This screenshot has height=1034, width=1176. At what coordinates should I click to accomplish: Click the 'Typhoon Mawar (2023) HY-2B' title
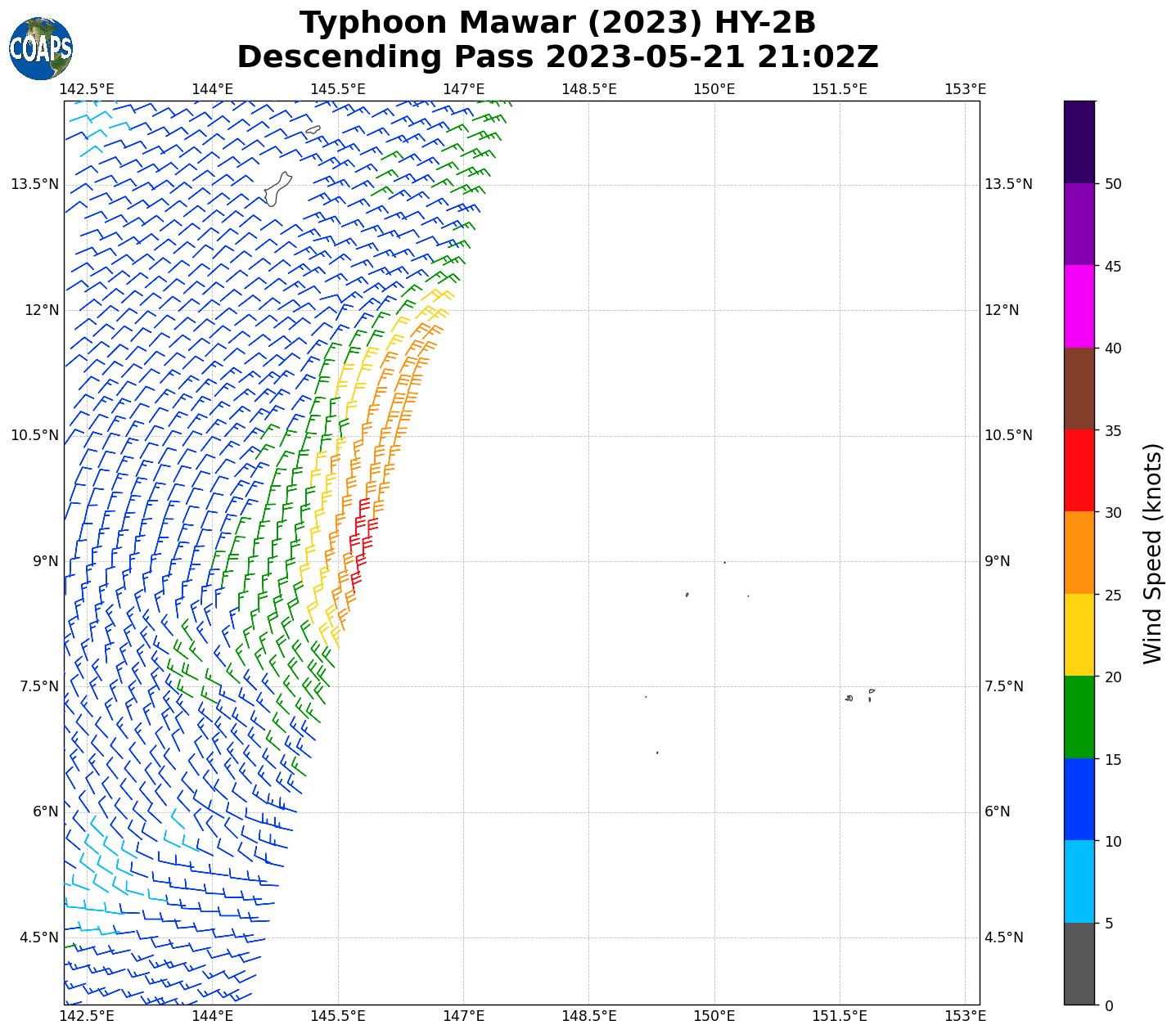point(557,23)
